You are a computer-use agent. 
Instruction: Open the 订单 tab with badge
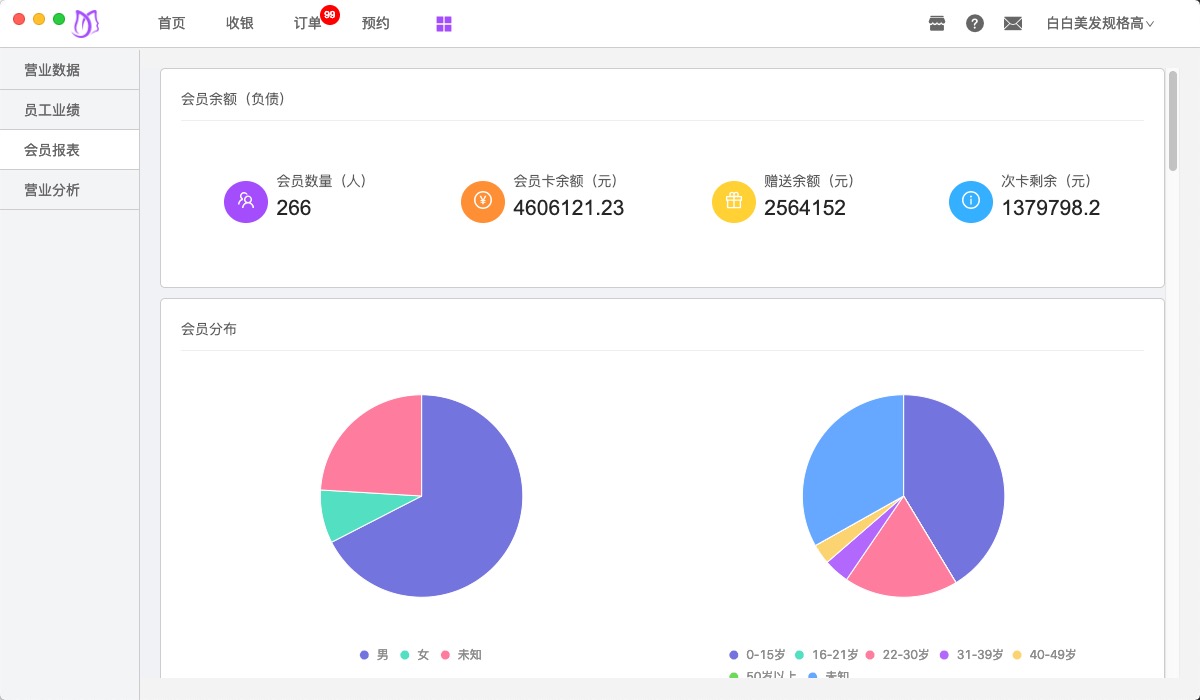[308, 24]
